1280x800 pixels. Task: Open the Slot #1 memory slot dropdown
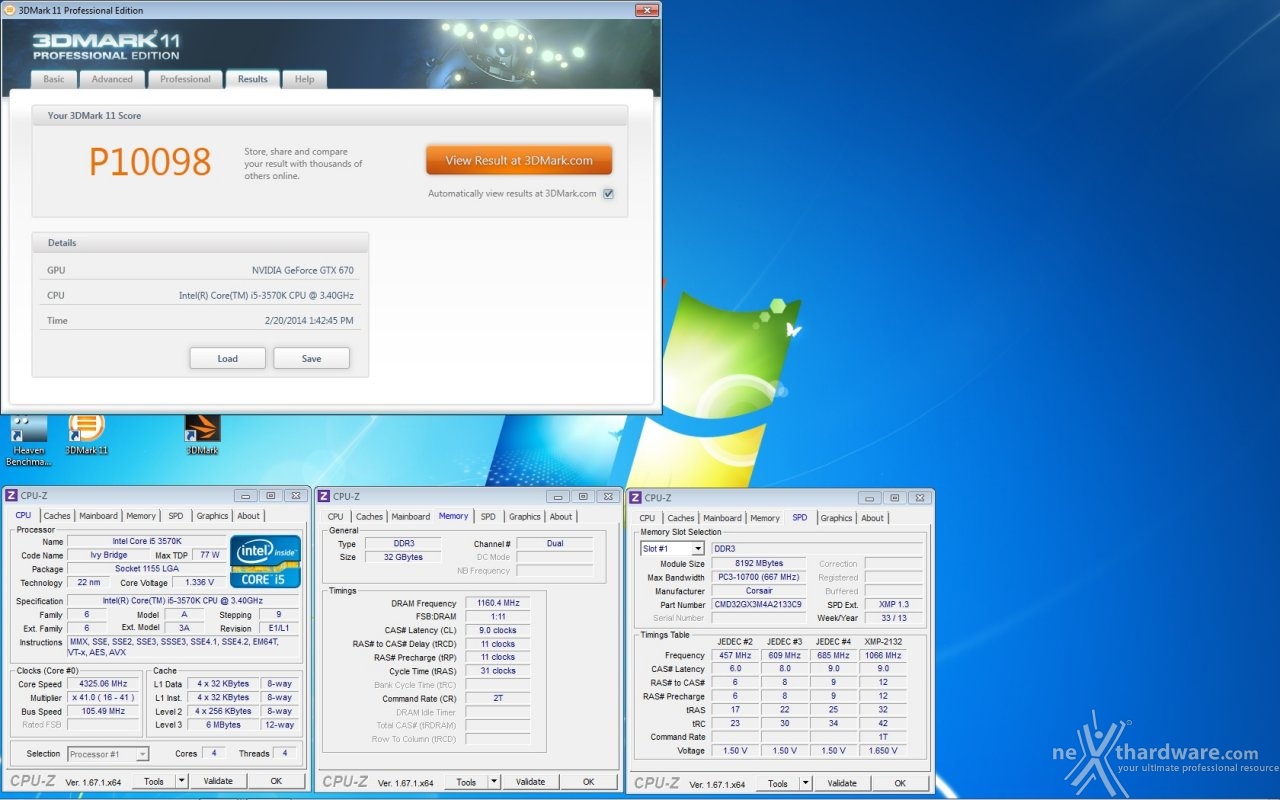[x=672, y=549]
